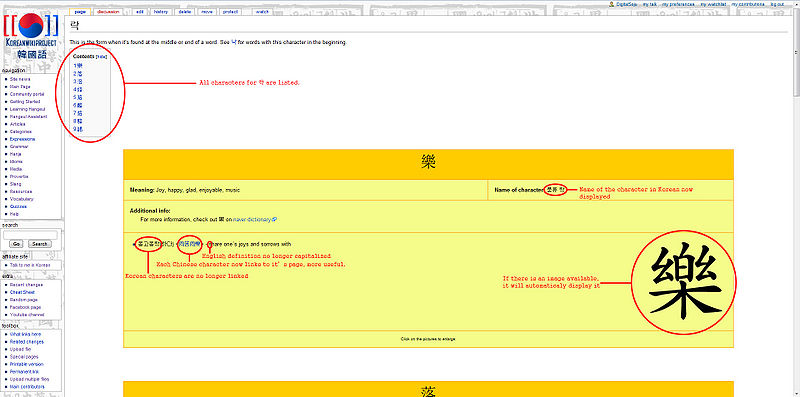Open the history tab
800x397 pixels.
point(160,11)
